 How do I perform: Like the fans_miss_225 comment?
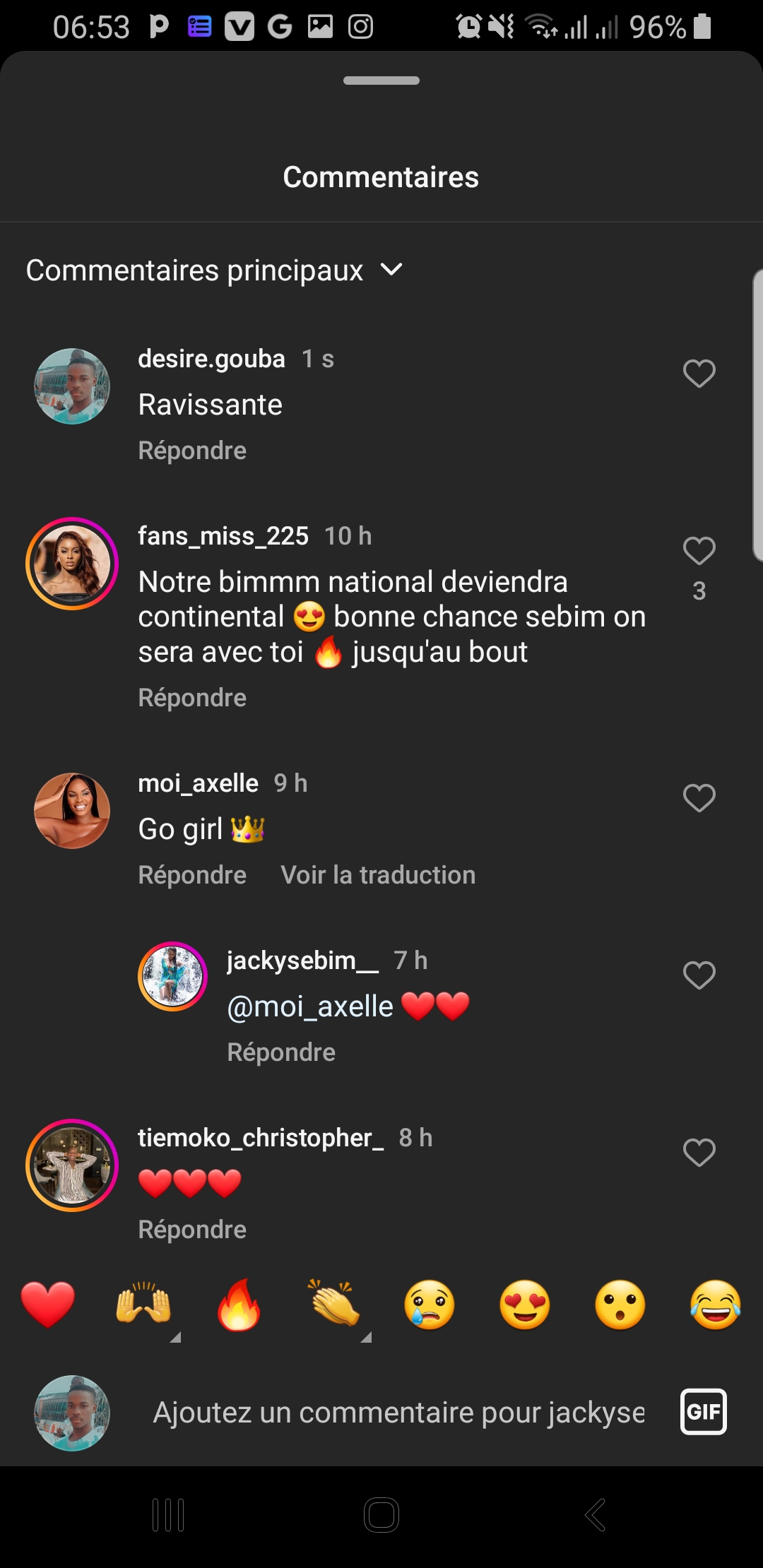[699, 551]
